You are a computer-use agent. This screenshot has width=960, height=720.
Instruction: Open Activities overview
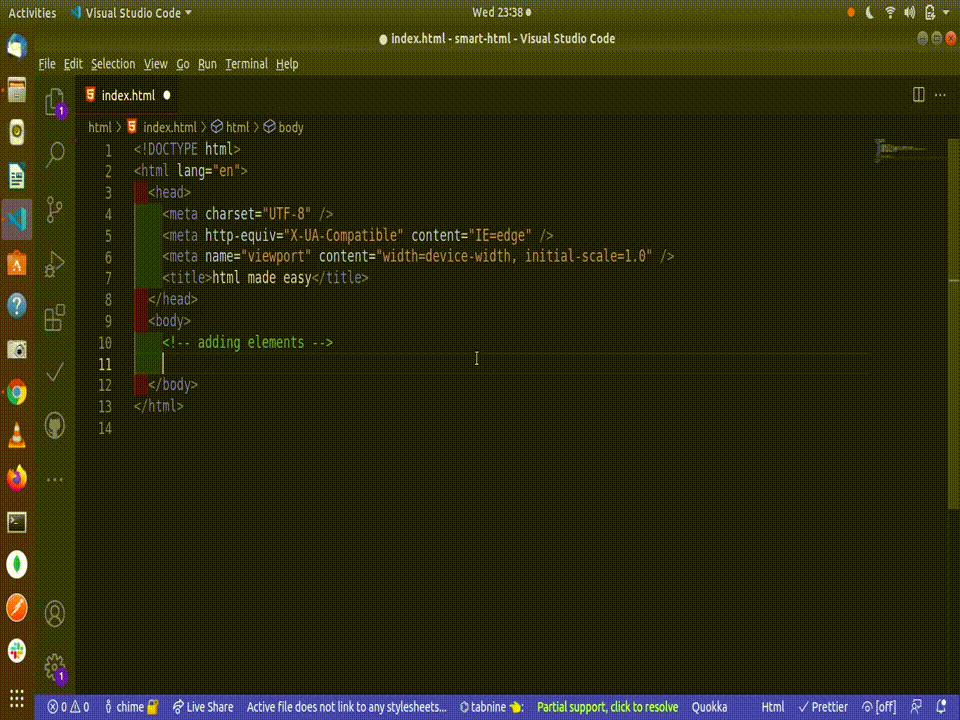(32, 13)
